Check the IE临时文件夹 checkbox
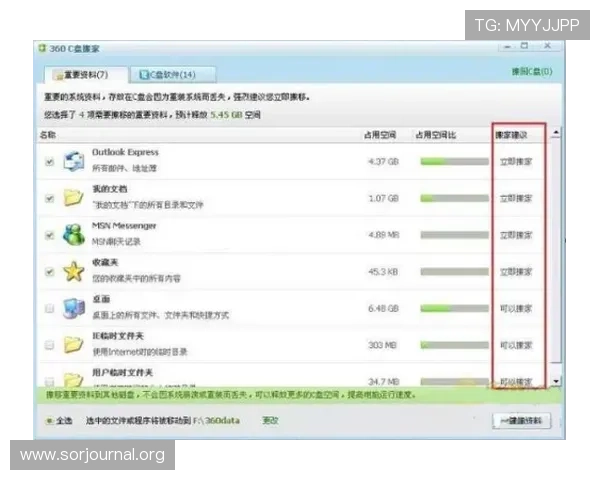The width and height of the screenshot is (600, 480). (49, 345)
